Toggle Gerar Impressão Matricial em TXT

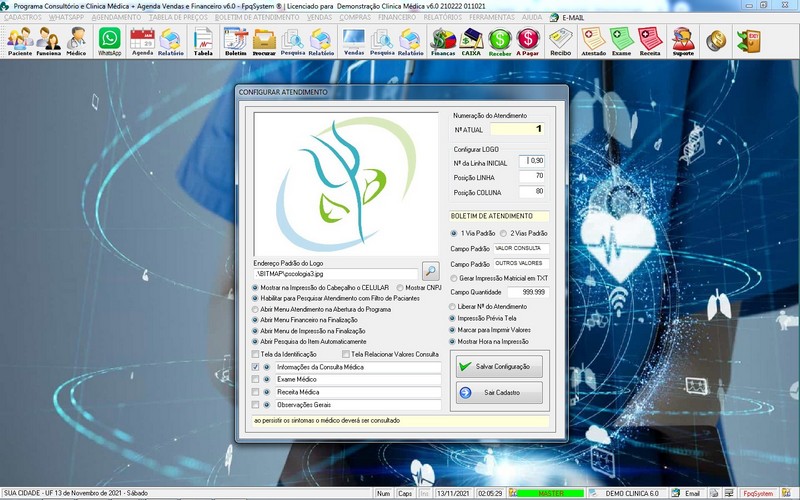coord(454,279)
